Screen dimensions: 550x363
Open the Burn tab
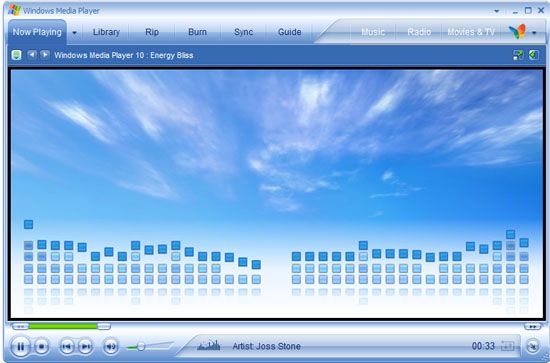click(x=197, y=32)
